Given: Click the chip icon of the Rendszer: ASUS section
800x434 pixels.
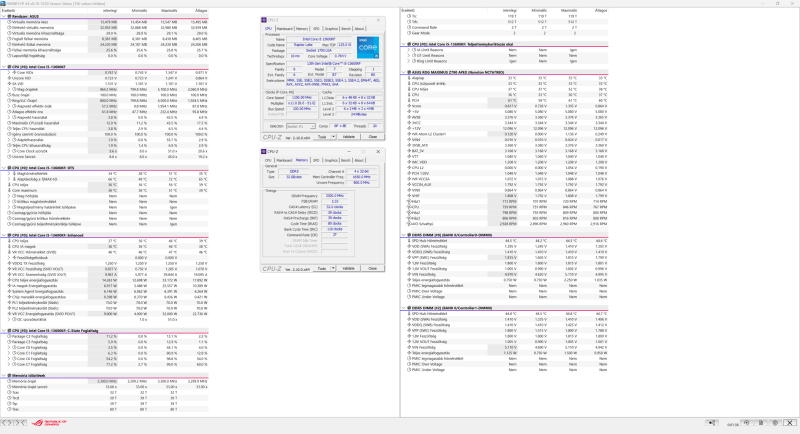Looking at the screenshot, I should point(10,16).
